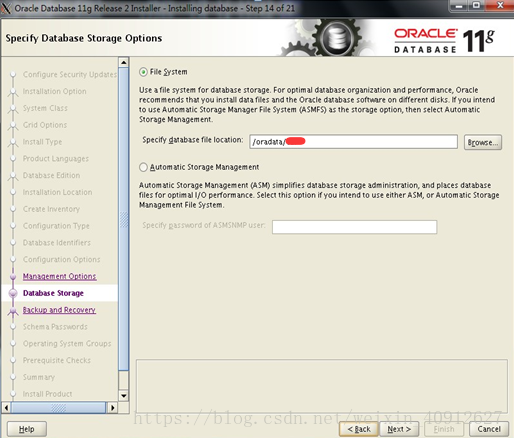This screenshot has height=438, width=514.
Task: Click Configuration Type step
Action: [x=56, y=226]
